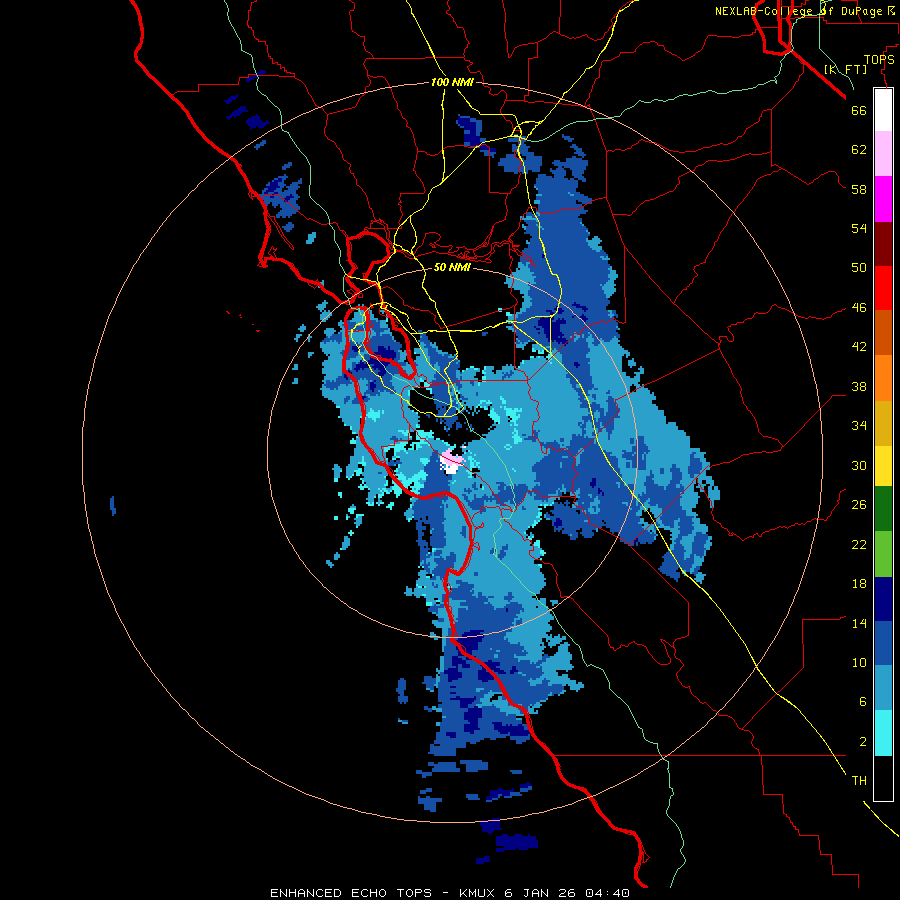900x900 pixels.
Task: Click 'ENHANCED ECHO TOPS' in the caption
Action: pyautogui.click(x=351, y=893)
